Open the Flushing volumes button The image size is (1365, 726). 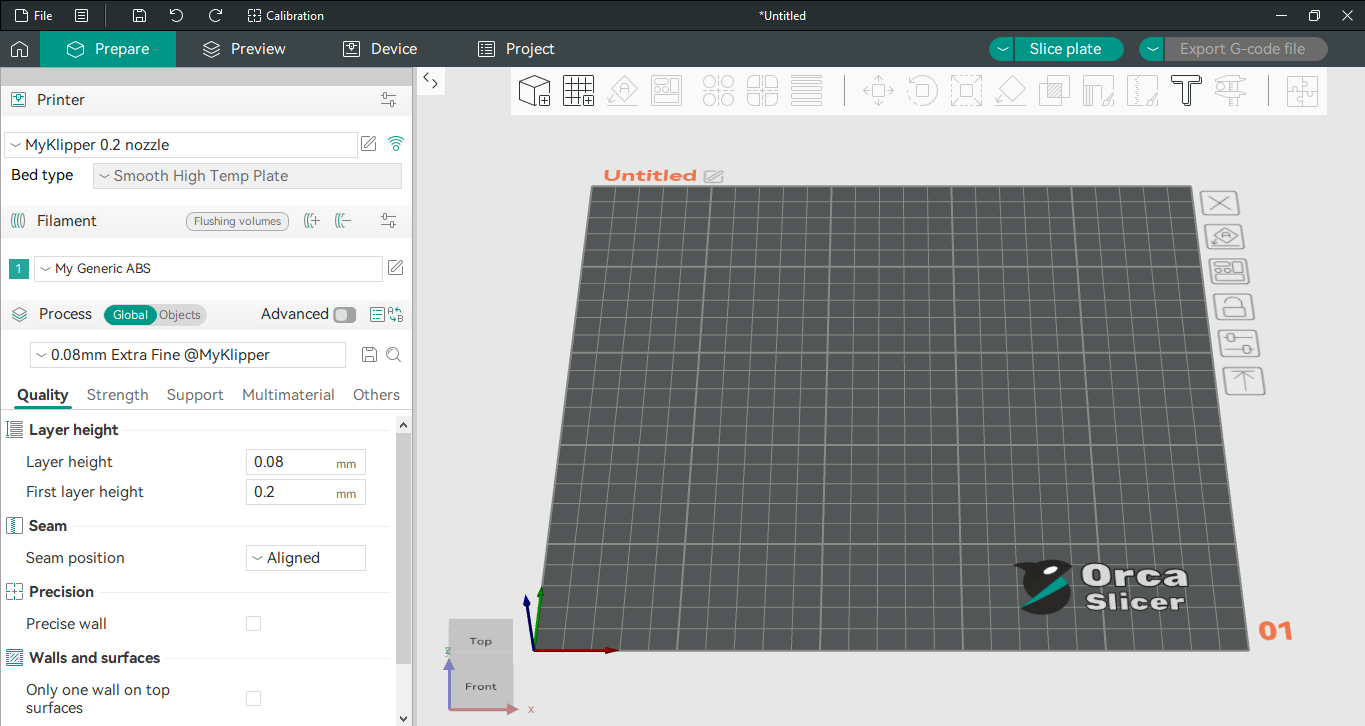pos(237,222)
